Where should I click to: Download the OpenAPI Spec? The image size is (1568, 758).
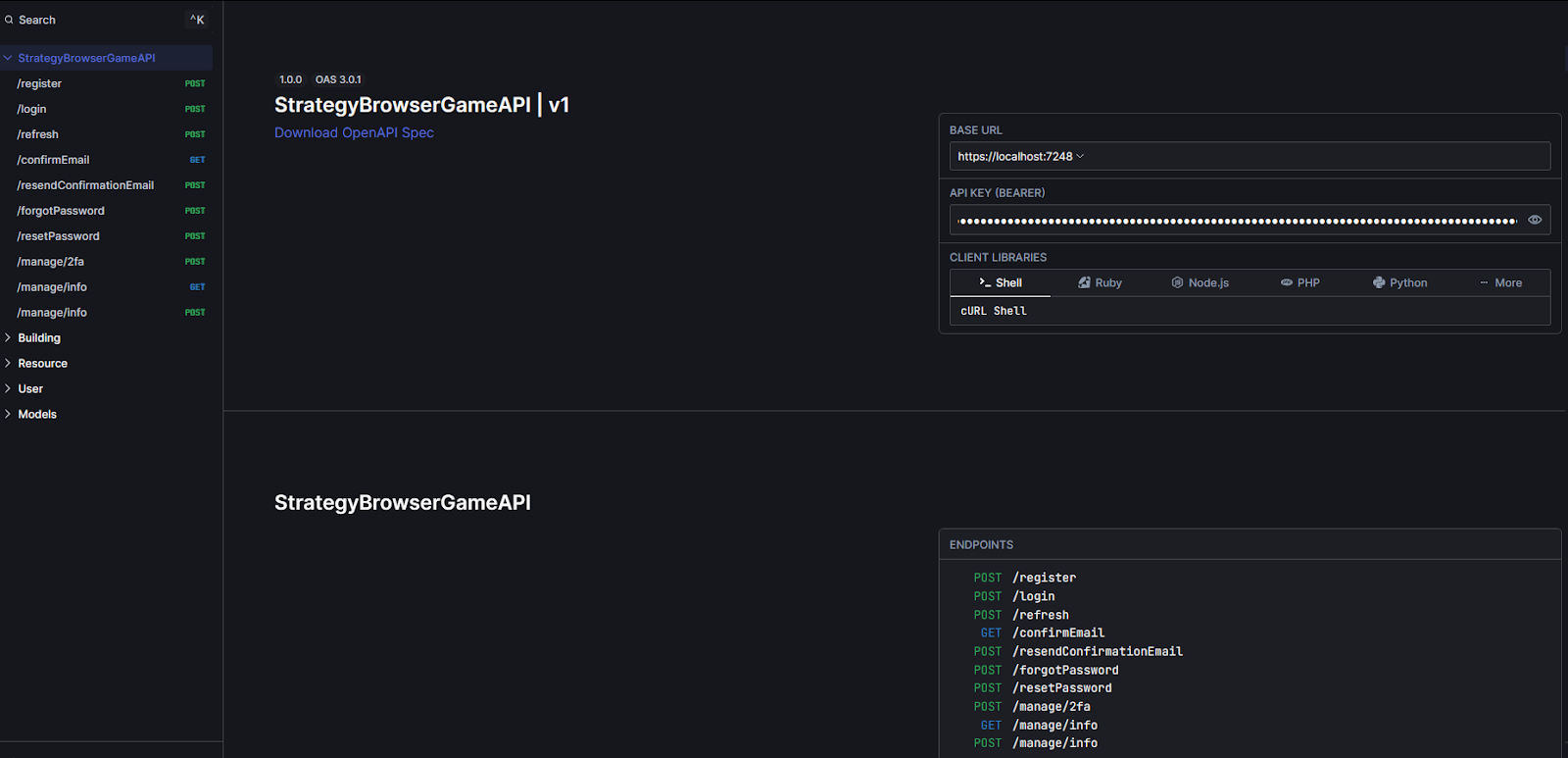354,132
